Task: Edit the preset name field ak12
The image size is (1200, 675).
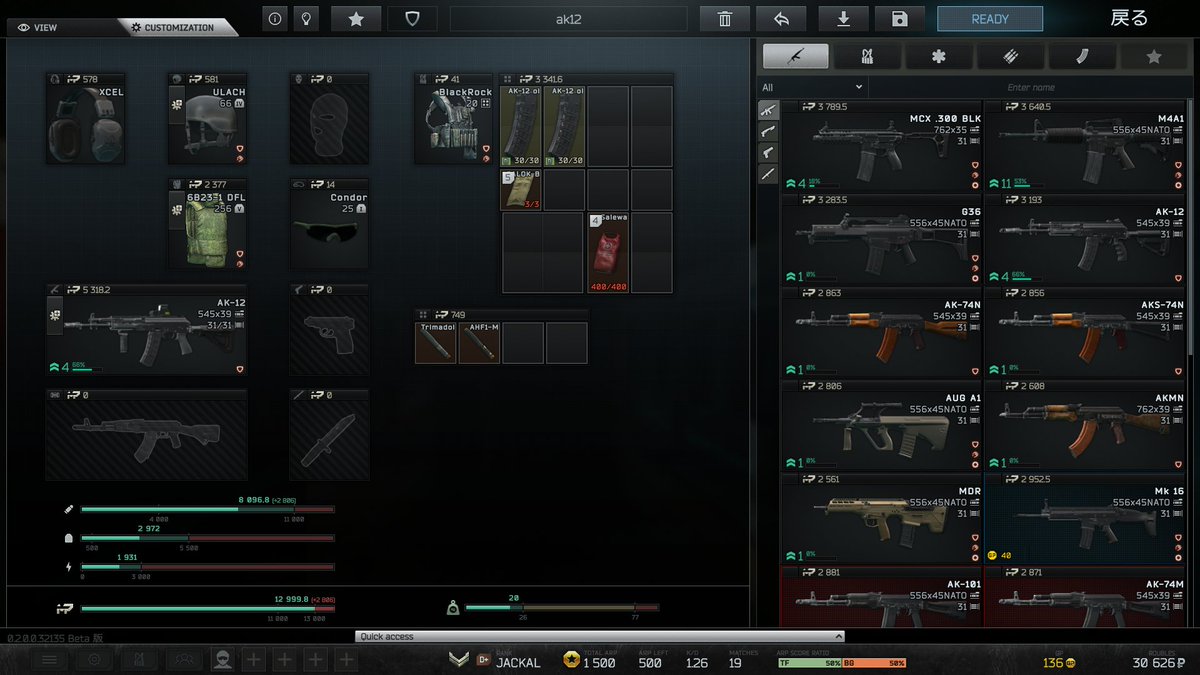Action: pos(568,18)
